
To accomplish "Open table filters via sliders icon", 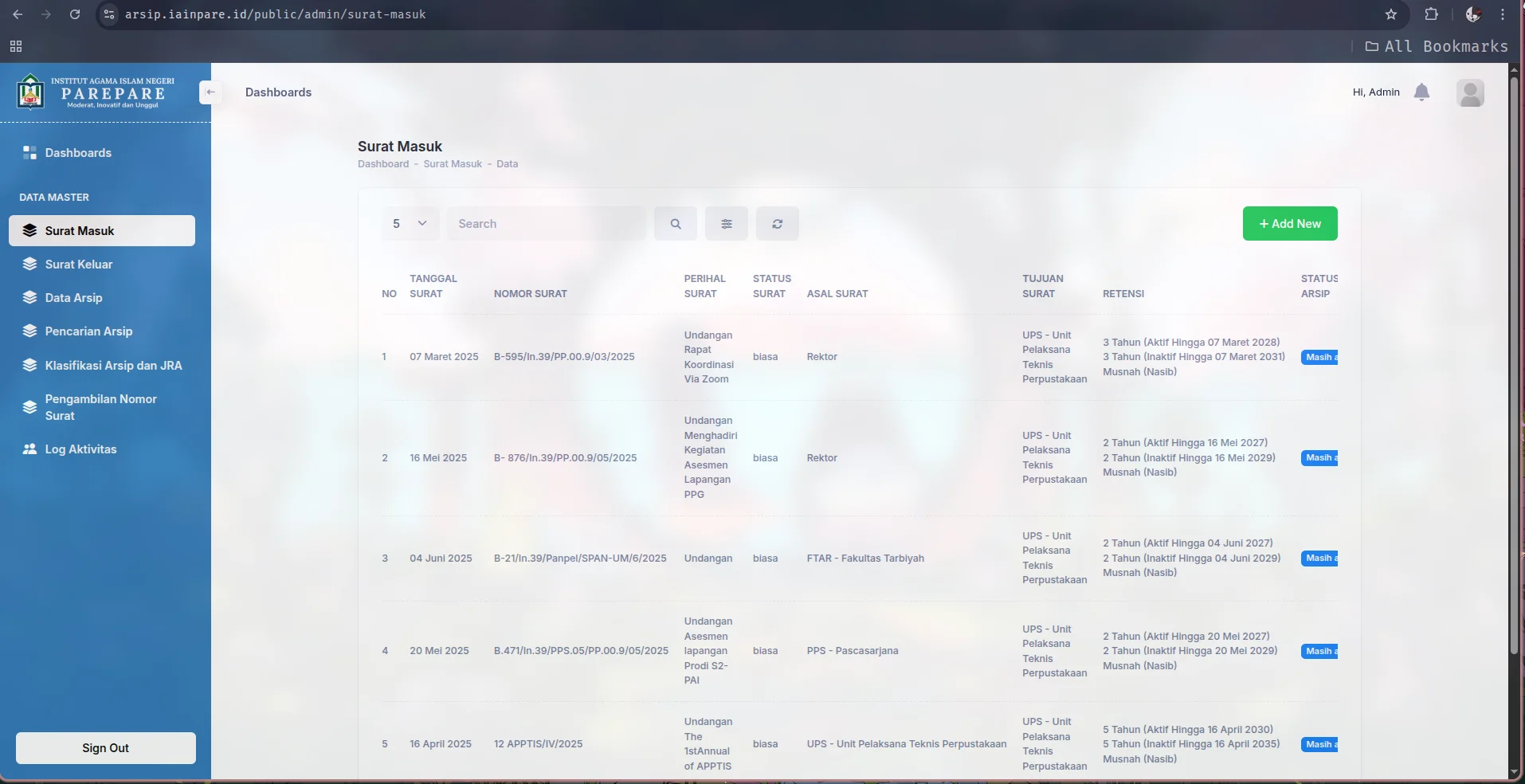I will [726, 223].
